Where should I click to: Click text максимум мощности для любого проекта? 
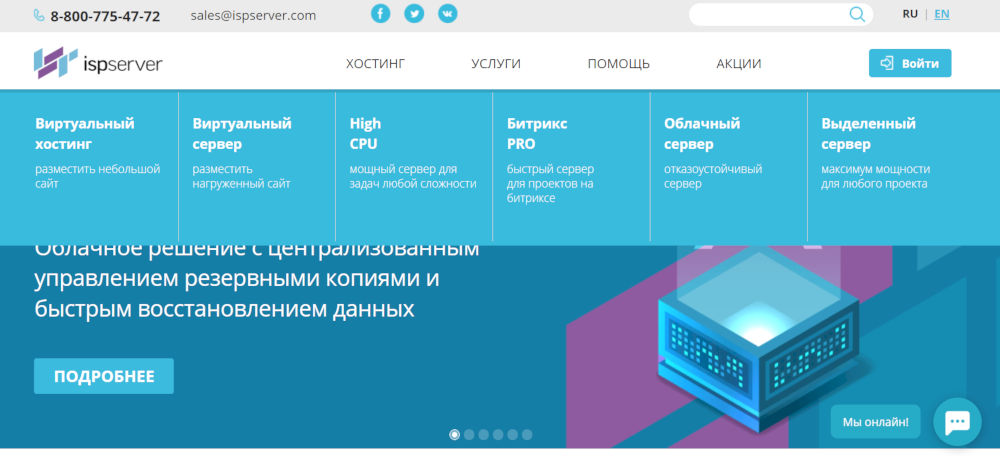point(876,177)
